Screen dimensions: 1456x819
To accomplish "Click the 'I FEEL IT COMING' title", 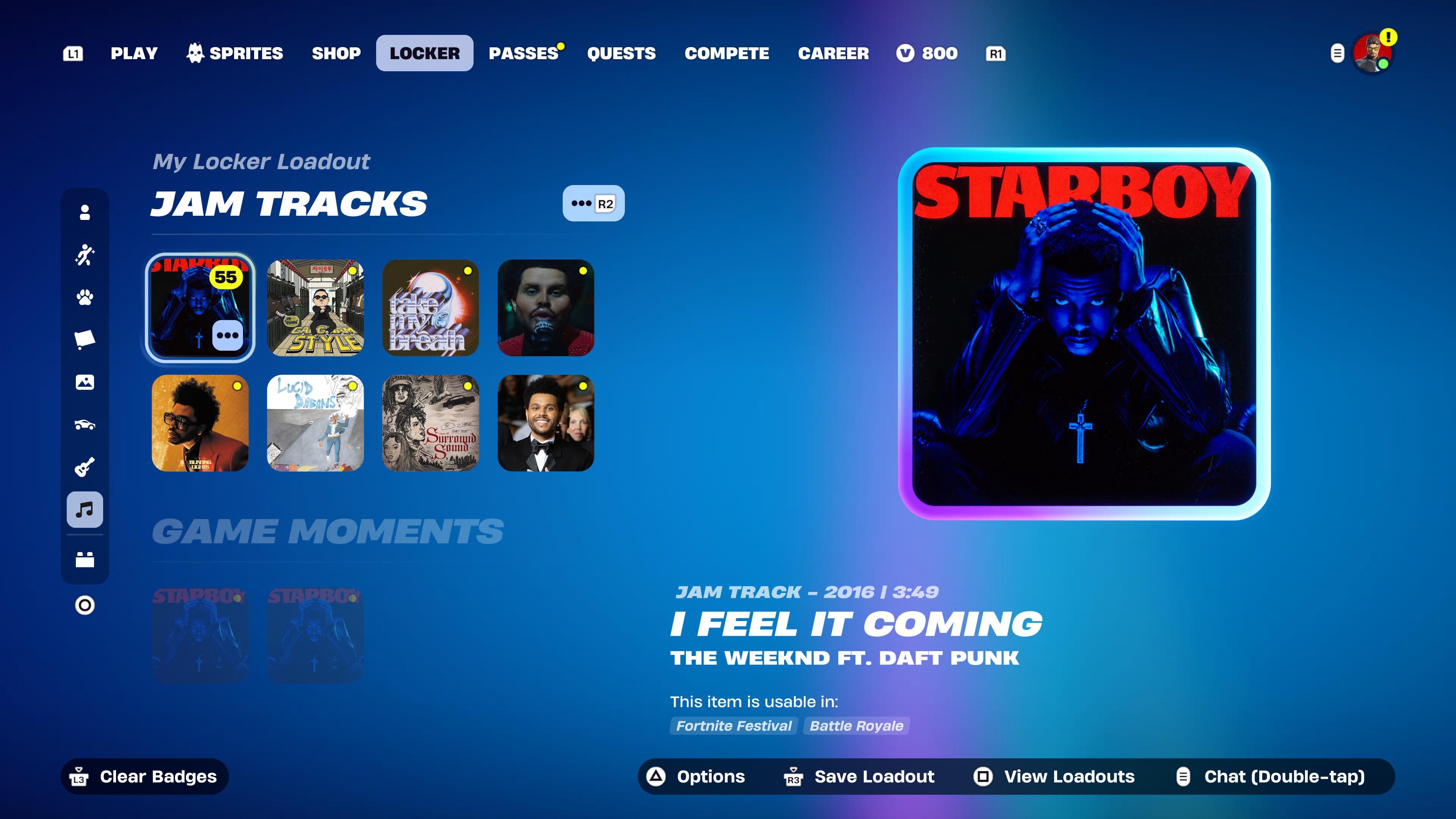I will tap(856, 624).
